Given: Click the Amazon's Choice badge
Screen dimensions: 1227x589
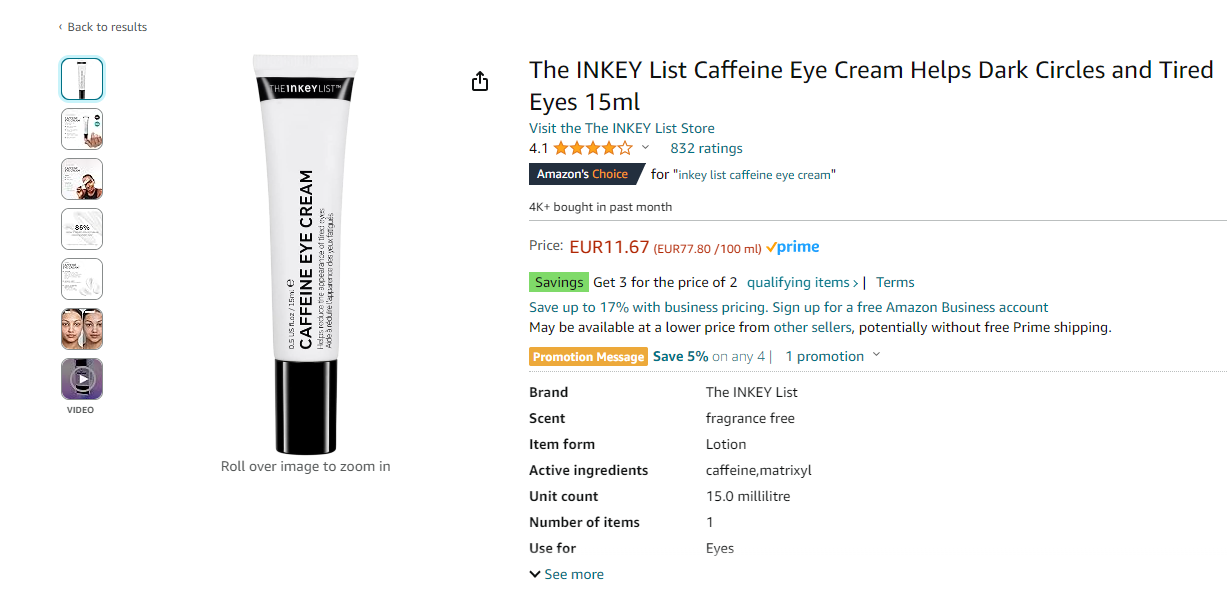Looking at the screenshot, I should pyautogui.click(x=586, y=174).
